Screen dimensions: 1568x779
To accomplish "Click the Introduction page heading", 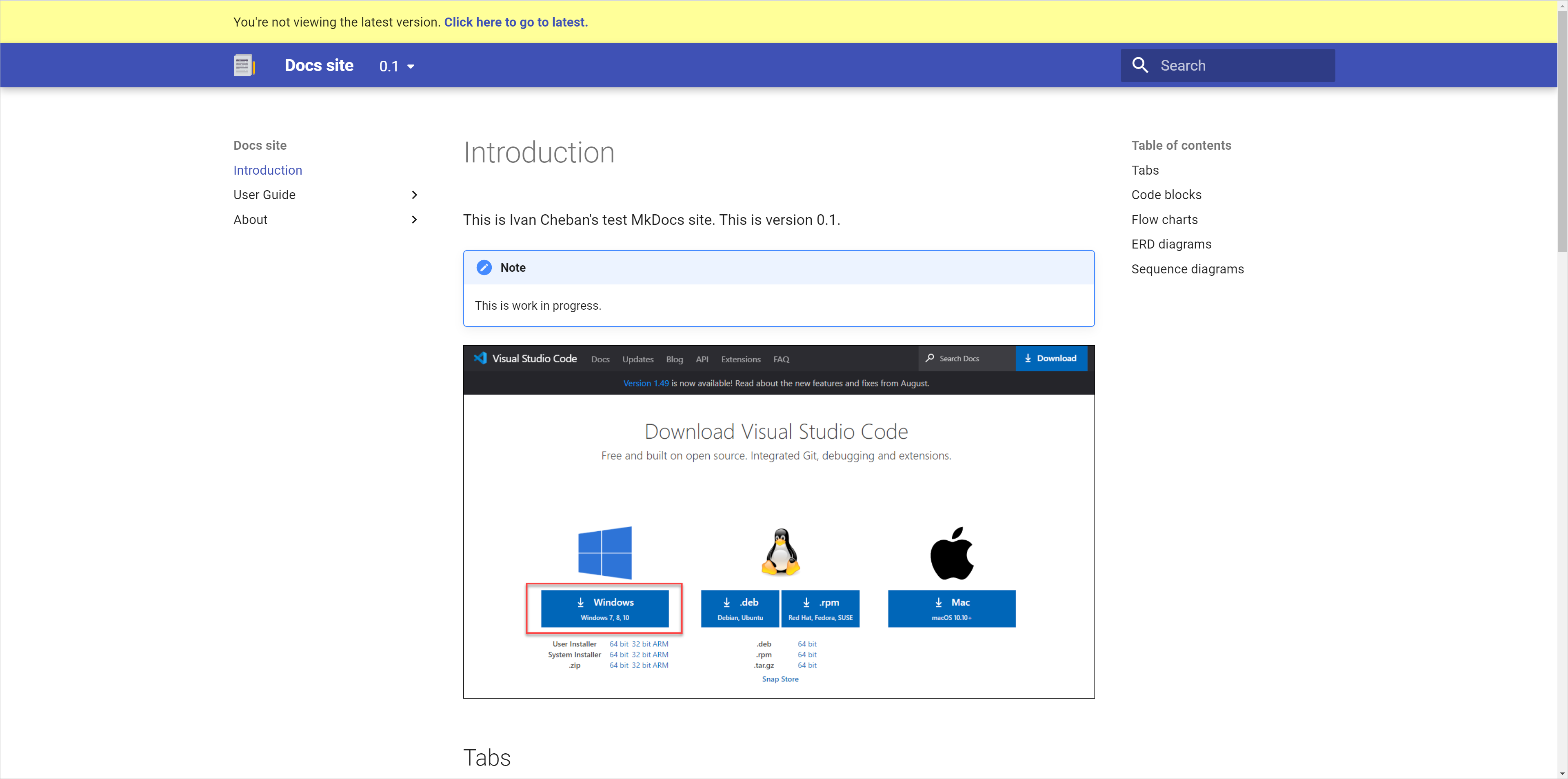I will click(539, 152).
